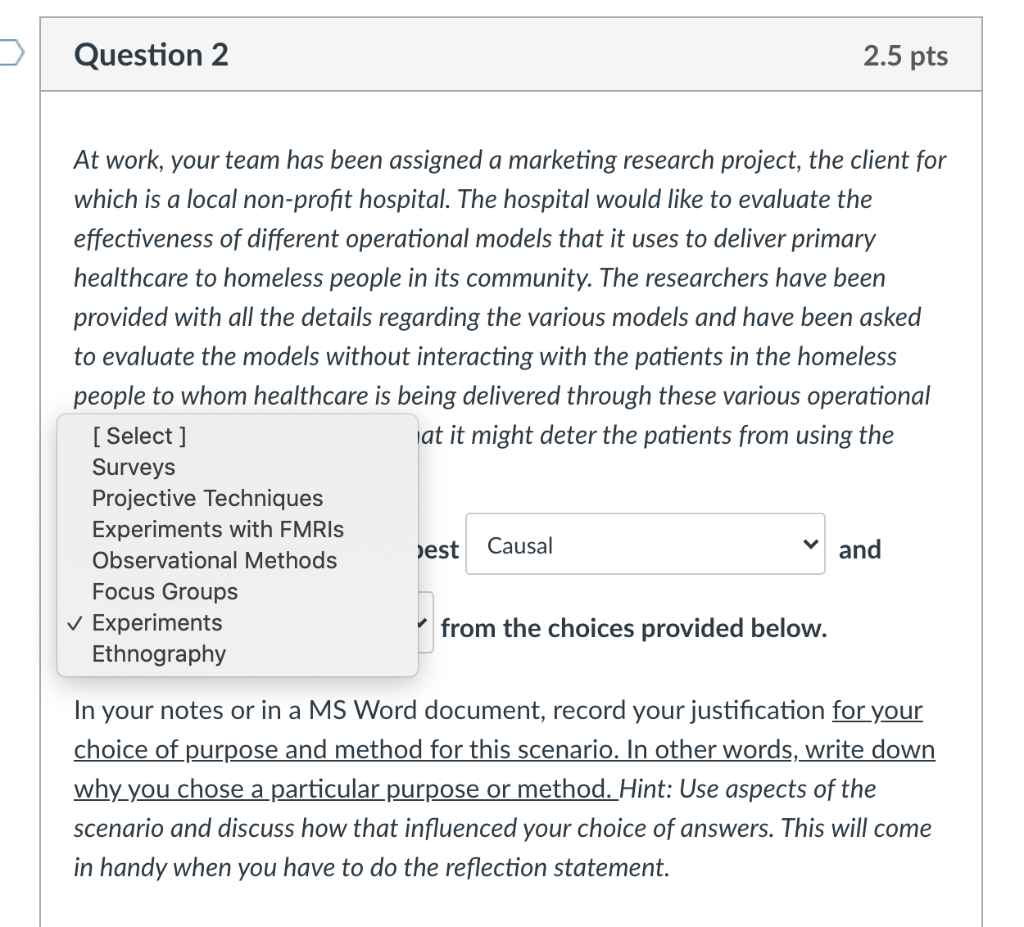
Task: Open the "Causal" dropdown
Action: tap(645, 544)
